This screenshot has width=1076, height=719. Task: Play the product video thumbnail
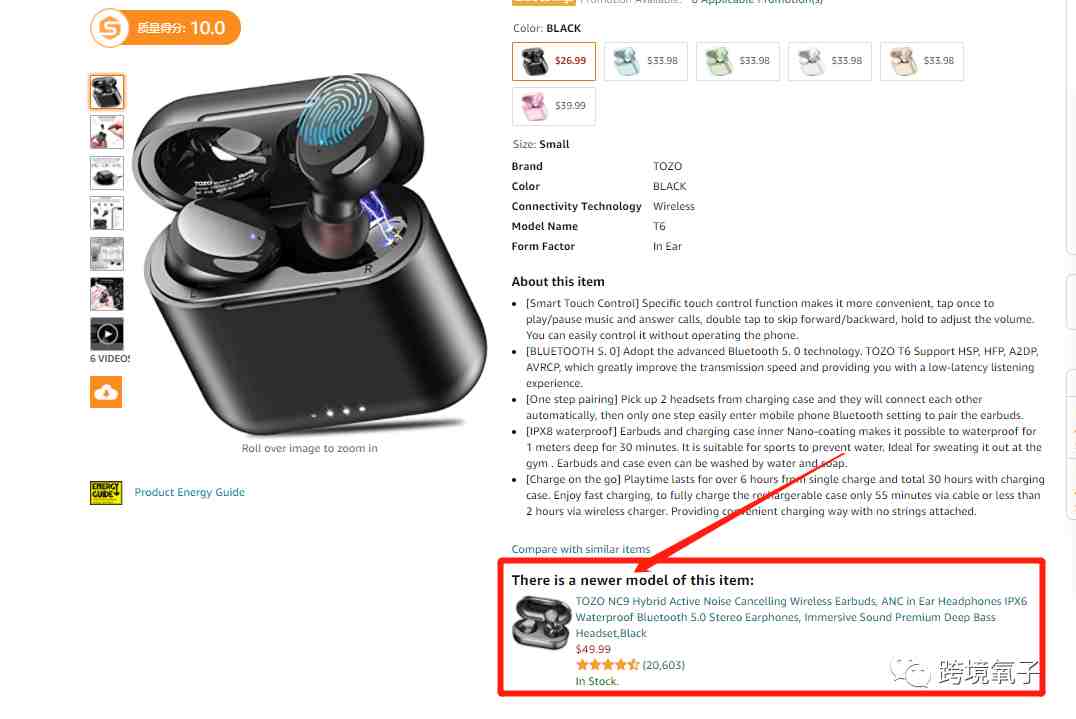click(107, 334)
